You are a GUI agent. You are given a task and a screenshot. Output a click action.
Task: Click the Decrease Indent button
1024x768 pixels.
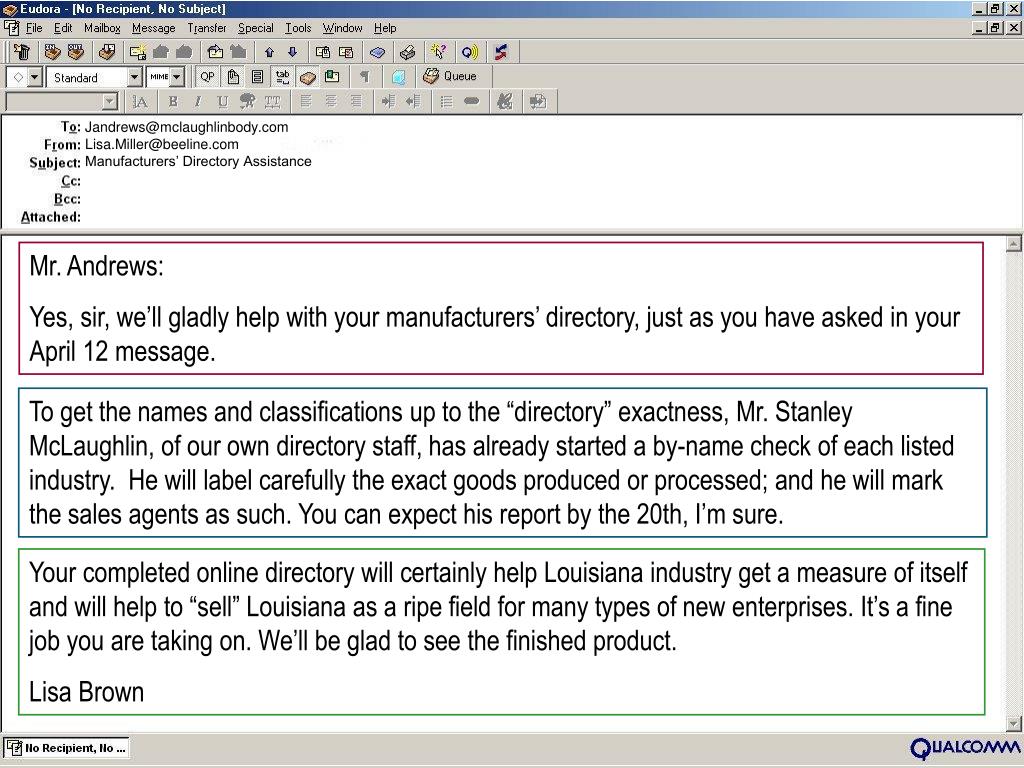pyautogui.click(x=413, y=101)
